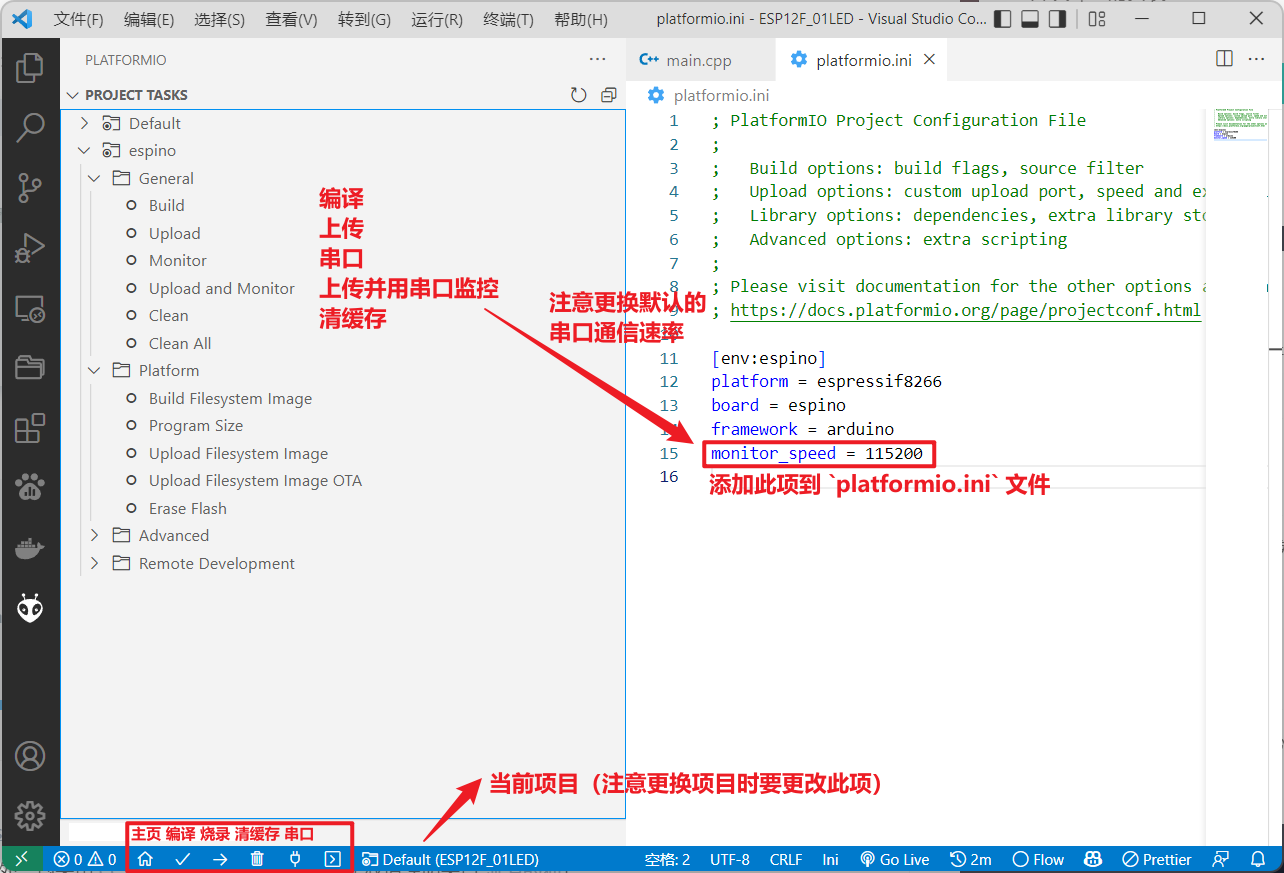The width and height of the screenshot is (1284, 873).
Task: Show errors and warnings count
Action: 85,859
